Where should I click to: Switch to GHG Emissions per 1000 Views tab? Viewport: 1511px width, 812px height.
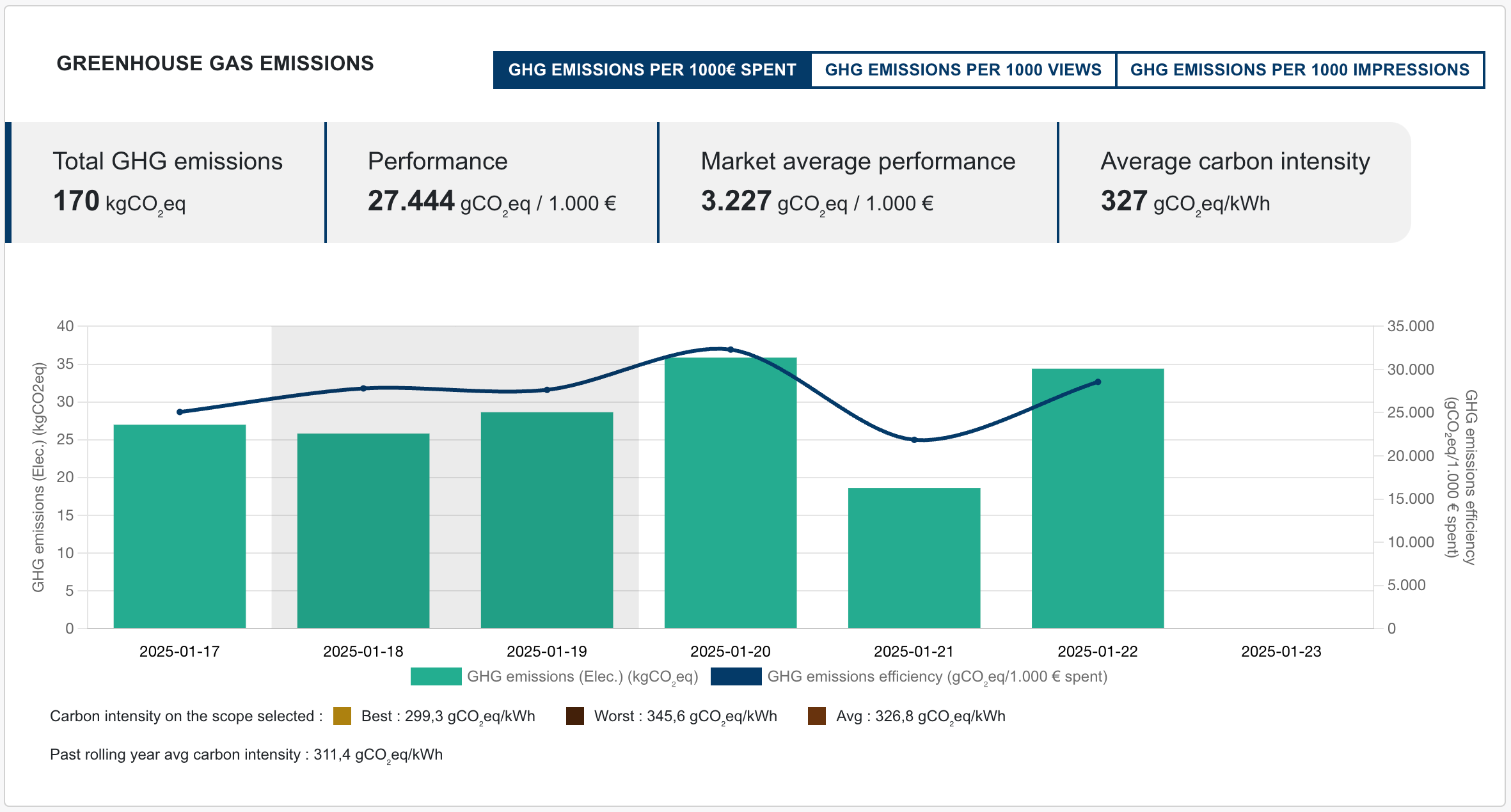(x=963, y=70)
